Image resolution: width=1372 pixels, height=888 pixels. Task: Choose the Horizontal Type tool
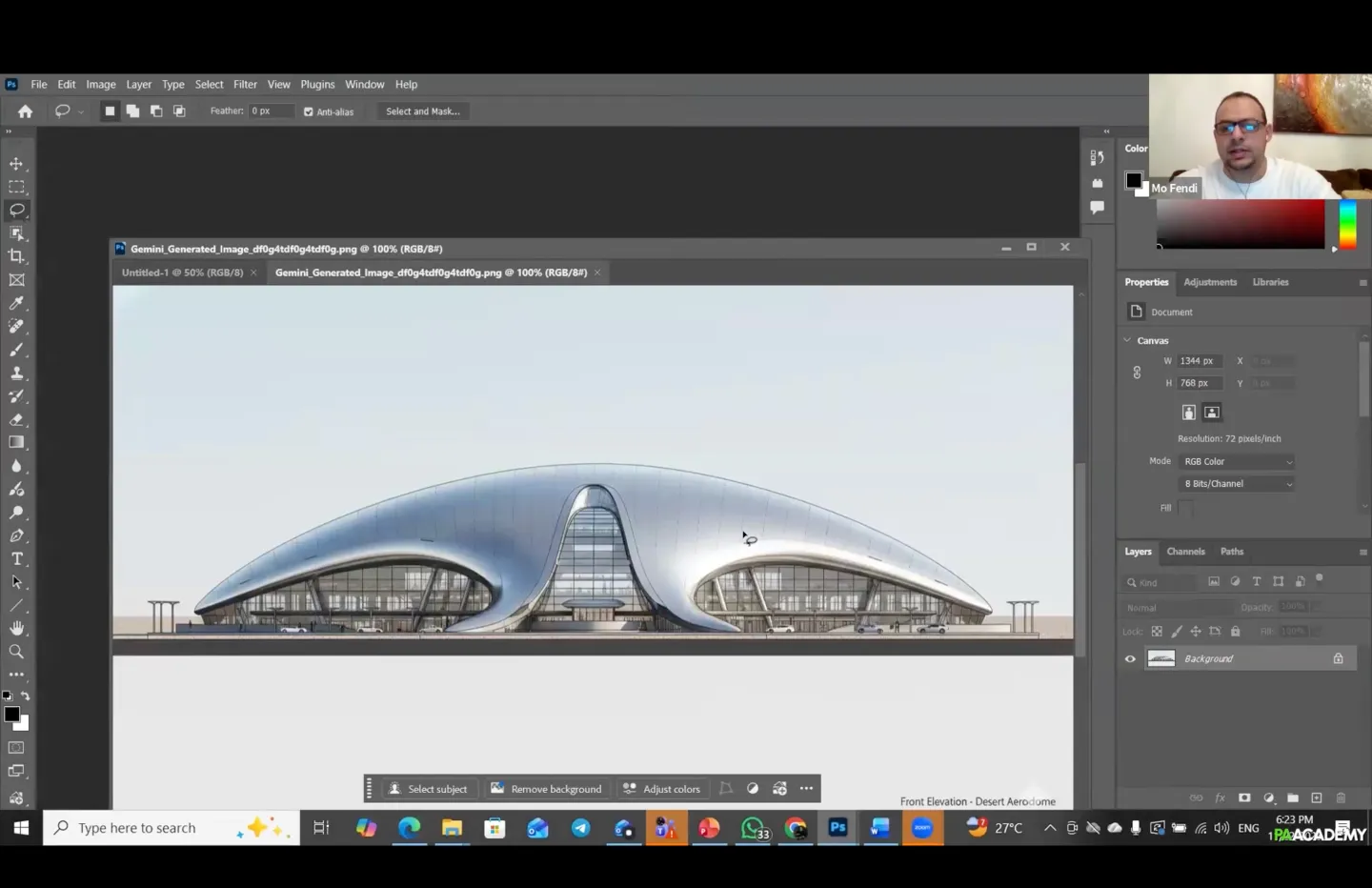click(x=16, y=559)
